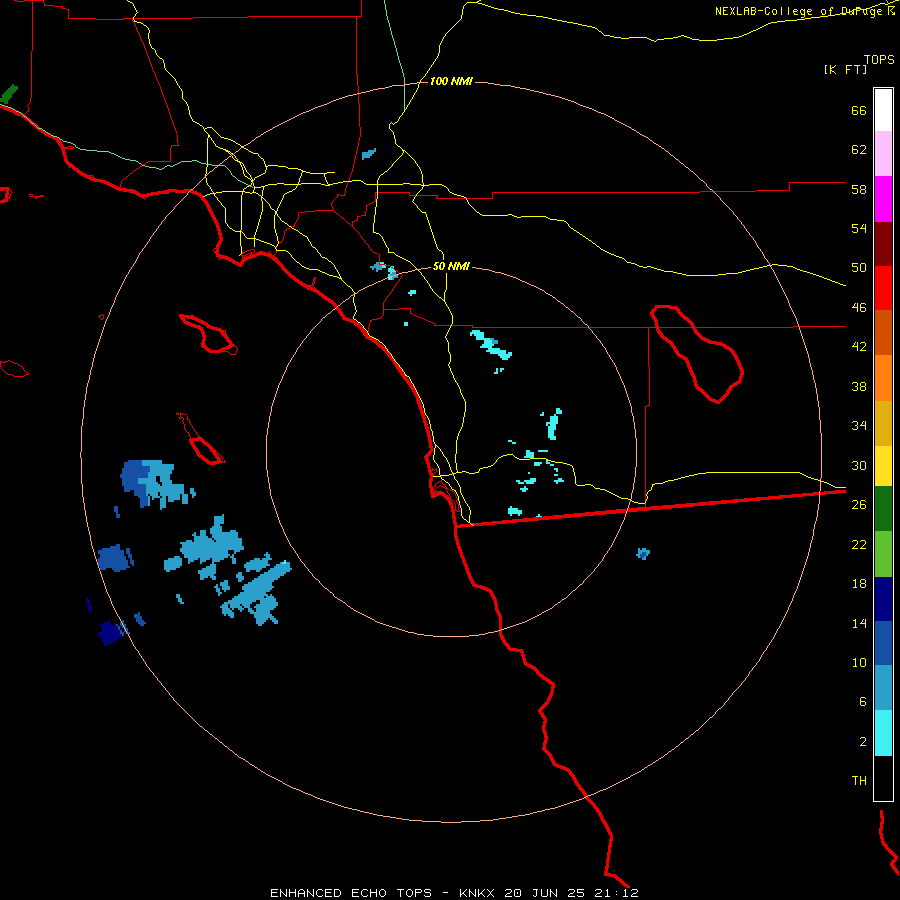This screenshot has height=900, width=900.
Task: Click the black TH swatch in the legend
Action: coord(883,778)
